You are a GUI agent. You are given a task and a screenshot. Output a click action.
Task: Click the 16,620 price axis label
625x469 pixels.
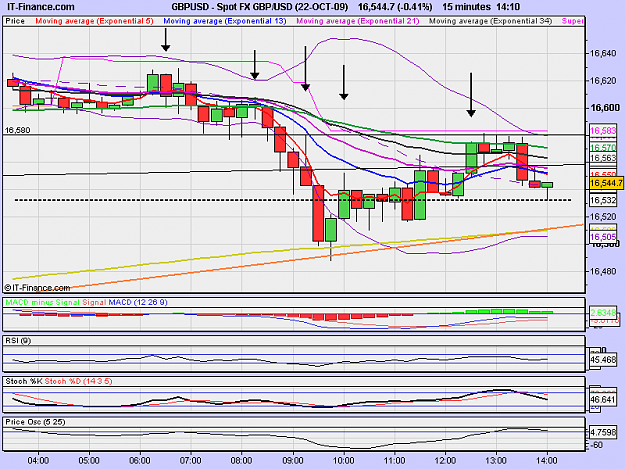tap(603, 80)
